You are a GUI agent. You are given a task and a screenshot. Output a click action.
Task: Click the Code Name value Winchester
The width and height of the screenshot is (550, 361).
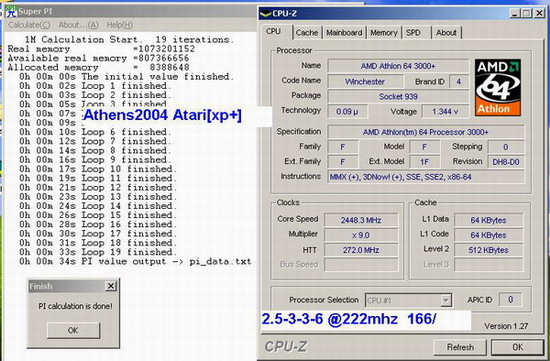[x=365, y=82]
